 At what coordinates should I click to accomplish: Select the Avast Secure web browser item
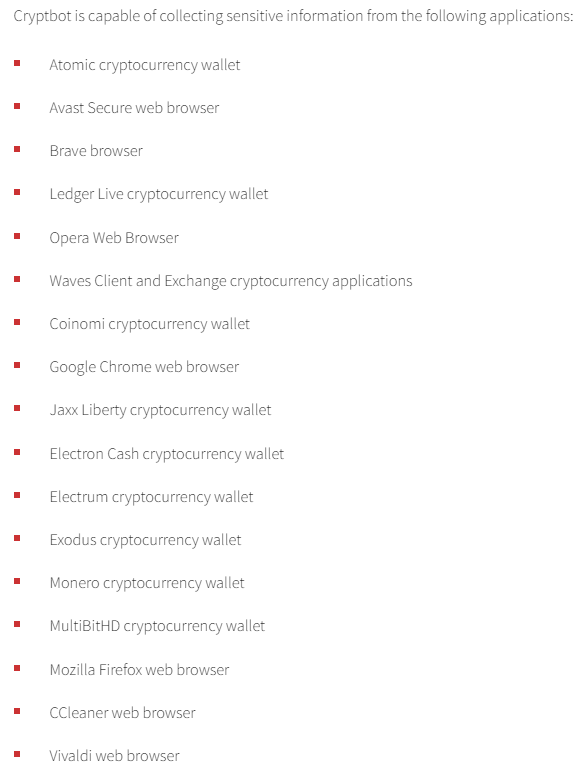click(x=134, y=108)
